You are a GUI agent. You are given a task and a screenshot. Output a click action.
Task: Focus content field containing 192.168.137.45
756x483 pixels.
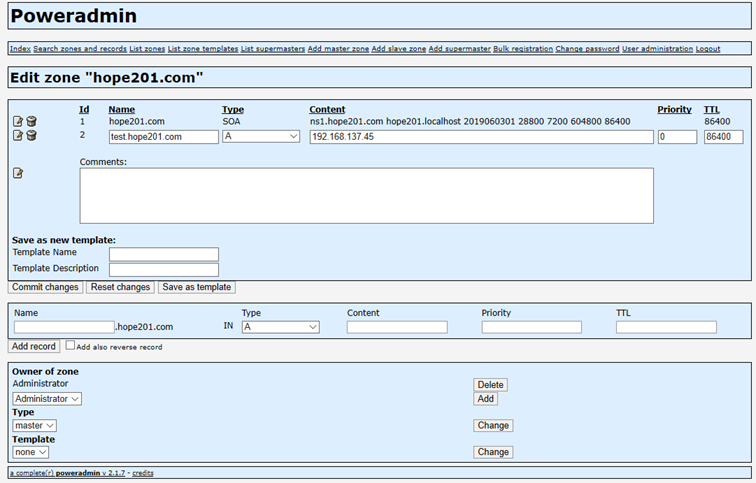[482, 137]
